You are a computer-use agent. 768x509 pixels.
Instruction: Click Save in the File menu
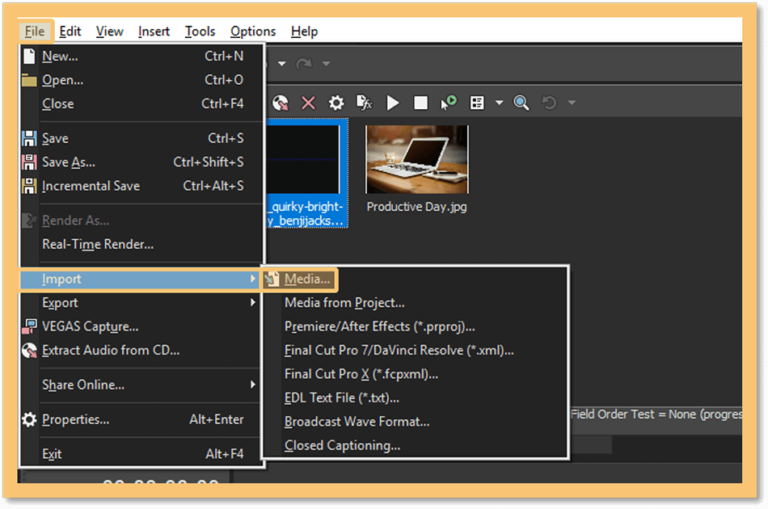click(142, 138)
